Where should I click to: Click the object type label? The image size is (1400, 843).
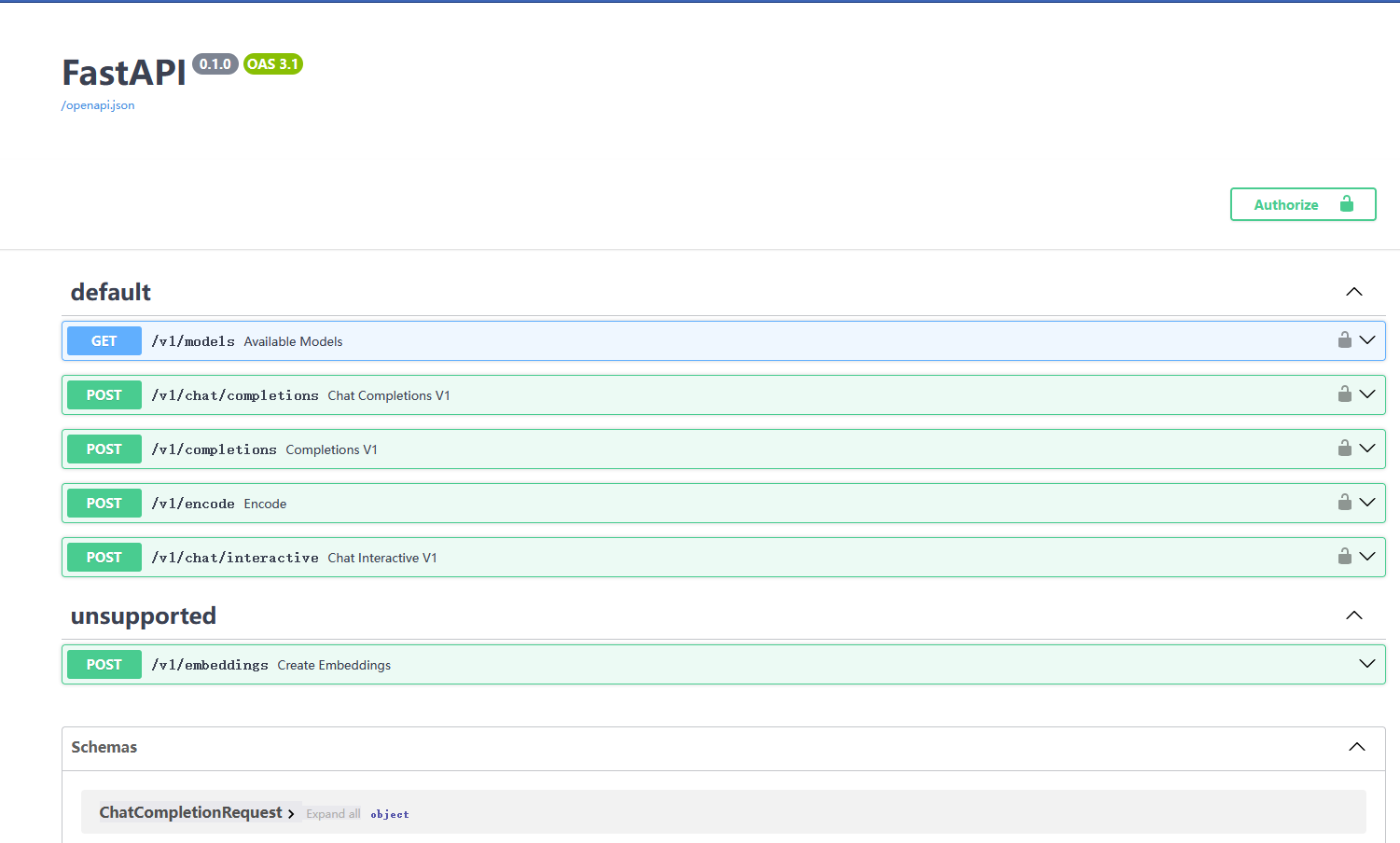tap(390, 814)
